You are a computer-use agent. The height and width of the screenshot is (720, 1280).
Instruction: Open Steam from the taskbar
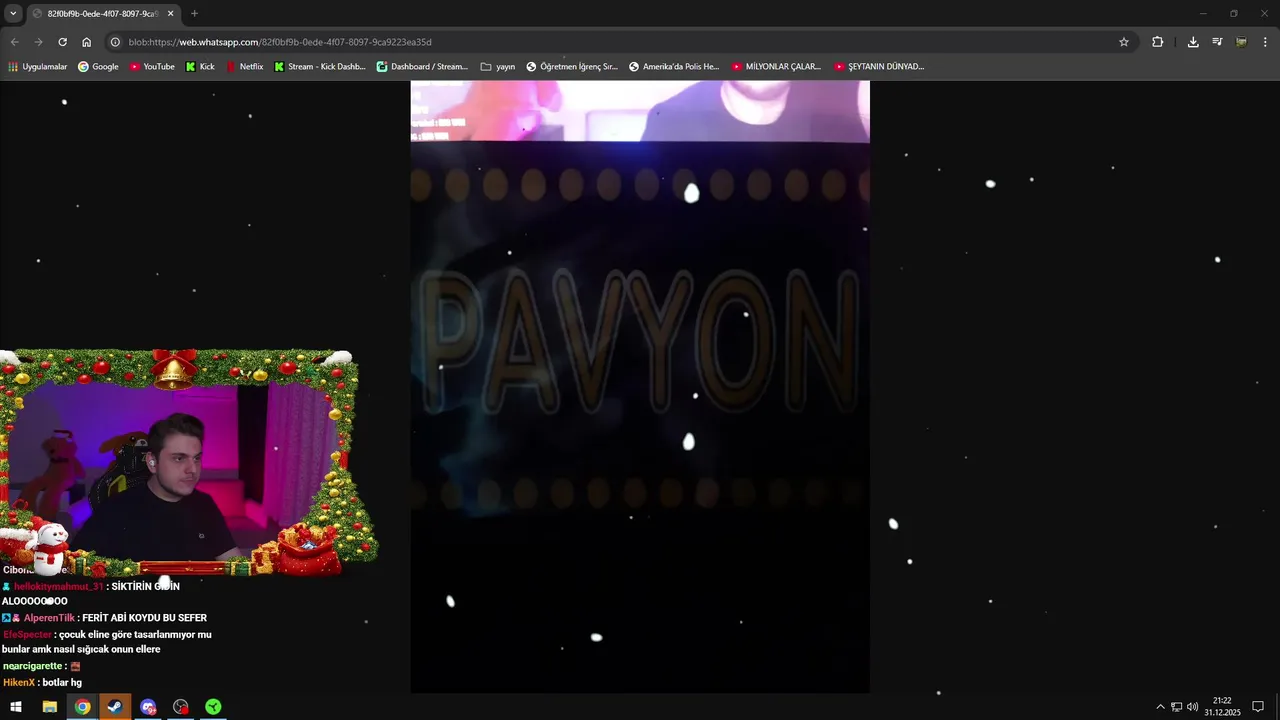click(115, 707)
